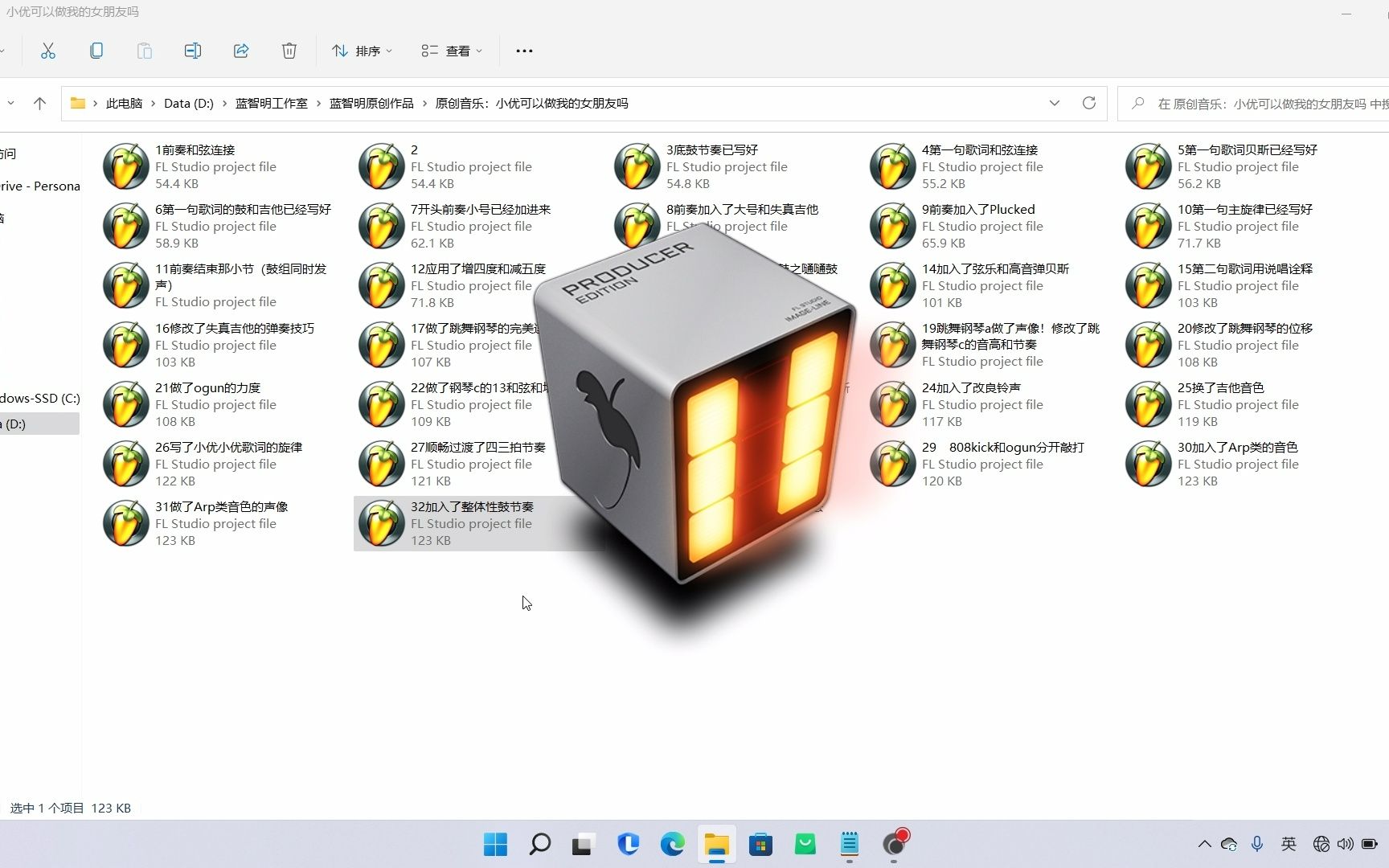The height and width of the screenshot is (868, 1389).
Task: Open the 查看 view dropdown
Action: pyautogui.click(x=452, y=51)
